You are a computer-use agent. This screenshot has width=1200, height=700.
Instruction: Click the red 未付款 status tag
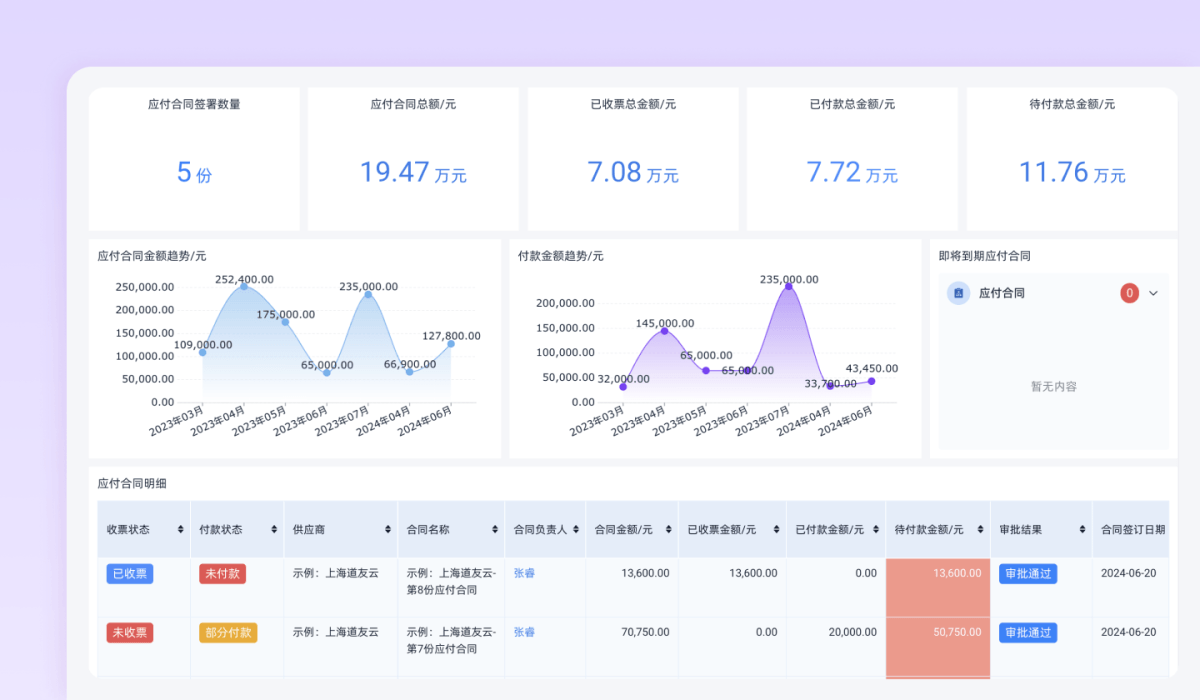point(222,574)
